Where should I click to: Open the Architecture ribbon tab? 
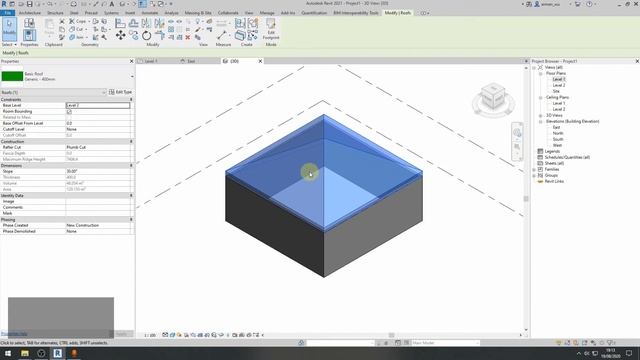(30, 13)
